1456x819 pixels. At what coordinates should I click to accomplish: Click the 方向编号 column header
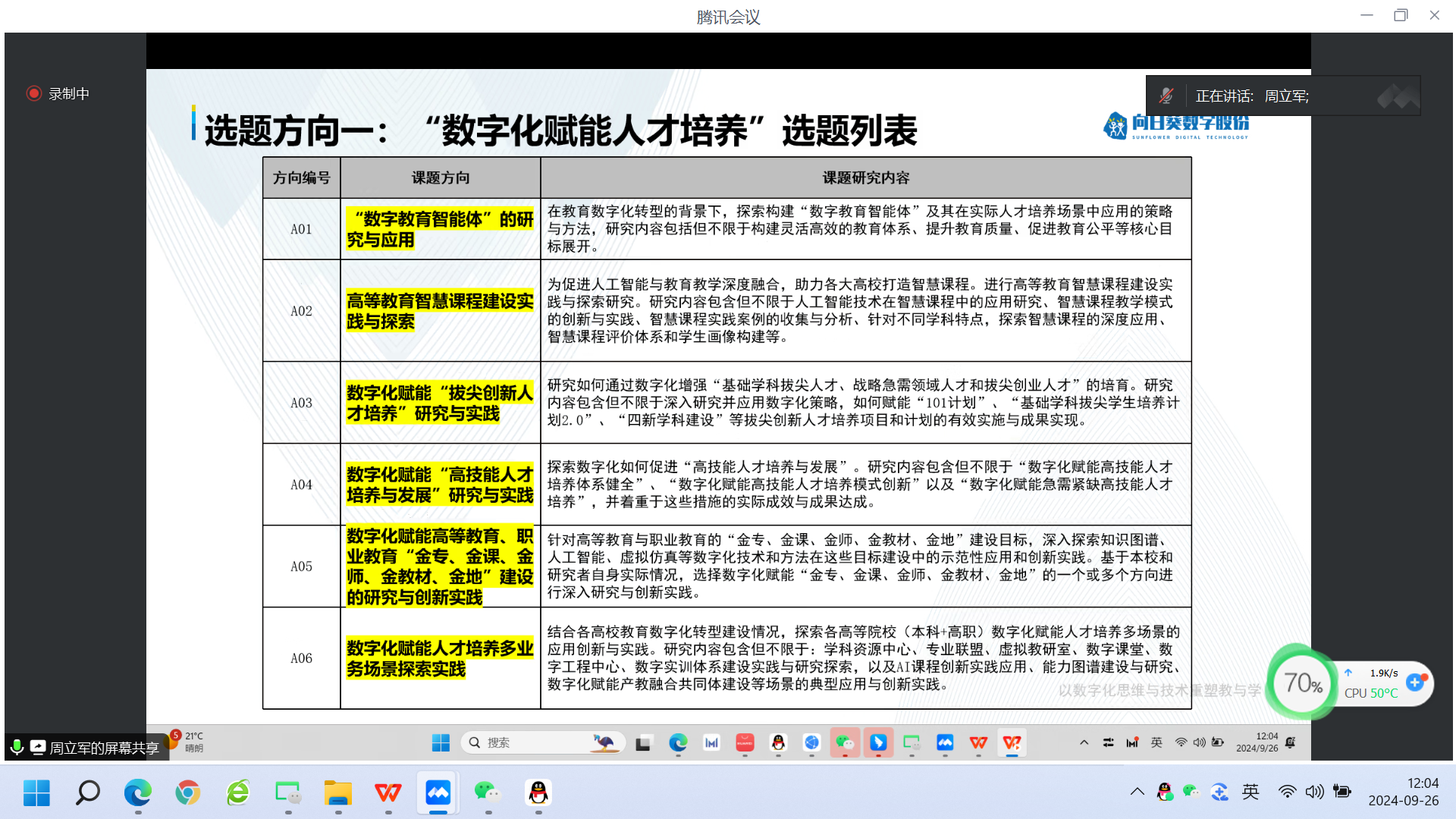point(301,177)
